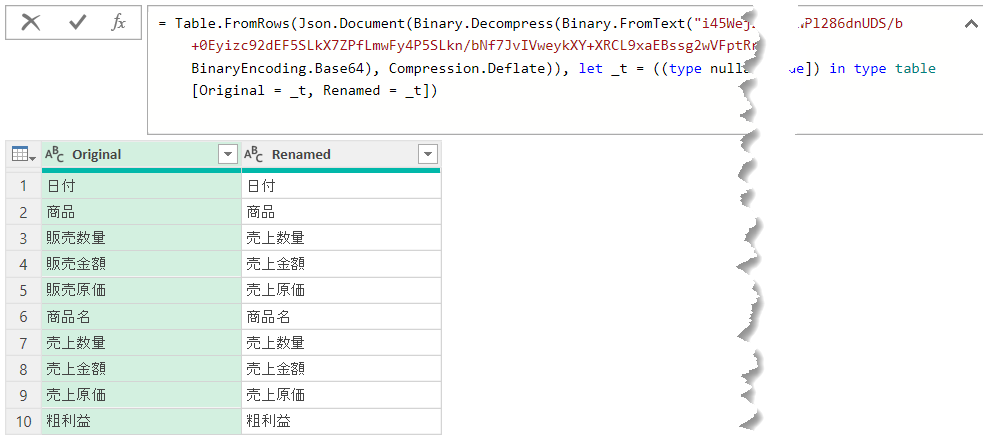Select row number 1
The image size is (983, 436).
(x=24, y=186)
